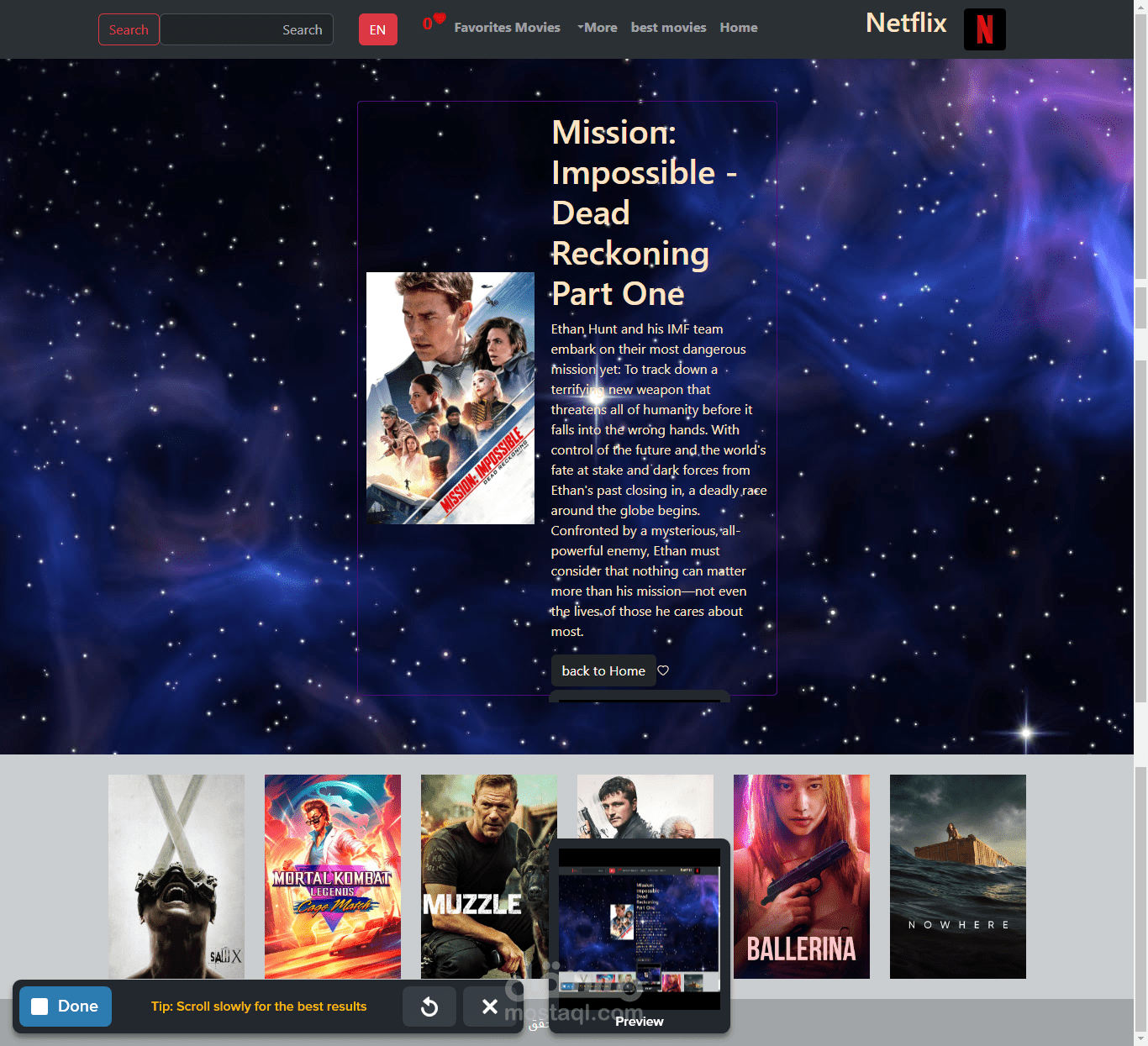Click the red Netflix N logo
Screen dimensions: 1148x1046
pyautogui.click(x=984, y=29)
